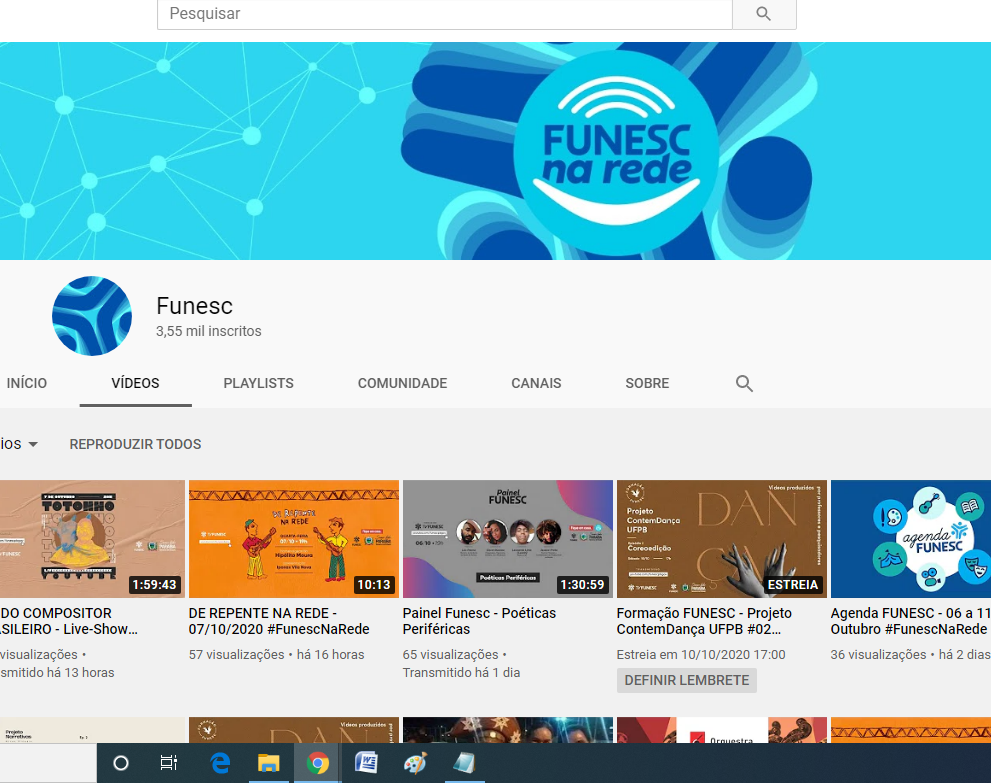Image resolution: width=991 pixels, height=783 pixels.
Task: Focus the Pesquisar search field
Action: pos(444,13)
